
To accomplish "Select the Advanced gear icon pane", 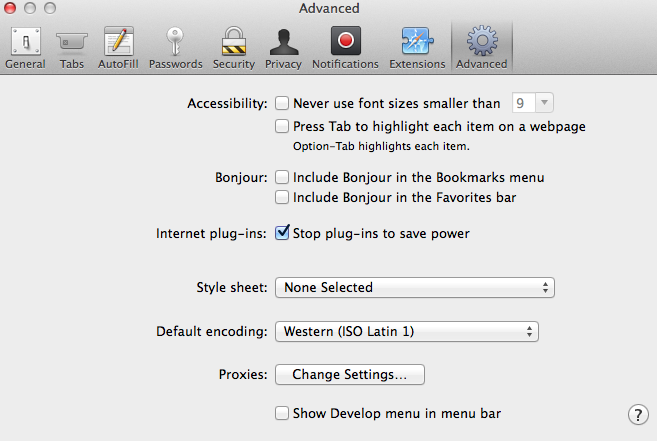I will tap(482, 48).
